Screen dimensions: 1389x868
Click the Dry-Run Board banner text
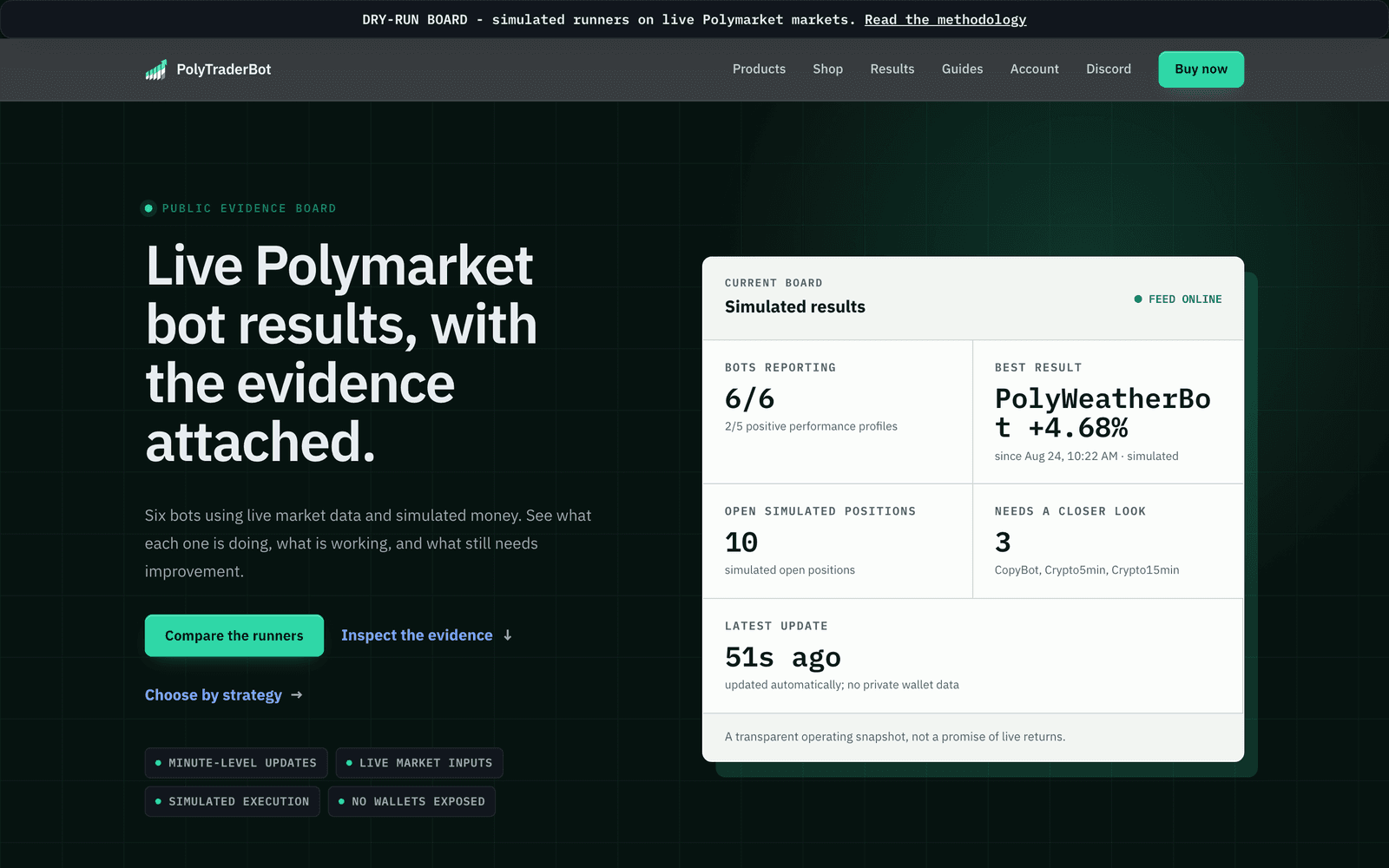(609, 20)
